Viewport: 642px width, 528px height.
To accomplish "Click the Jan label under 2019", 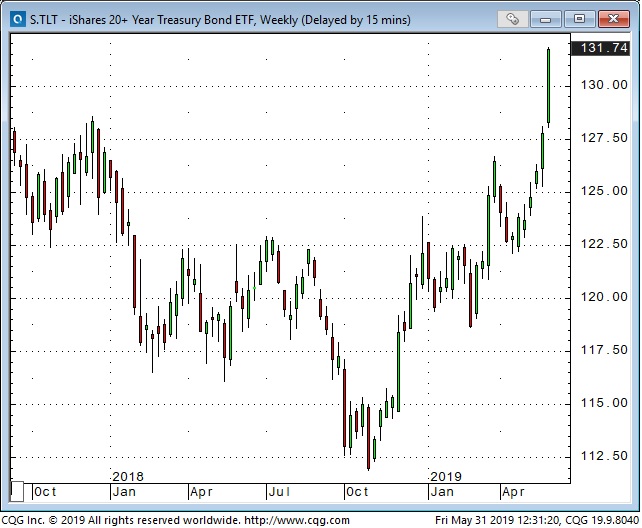I will coord(442,492).
